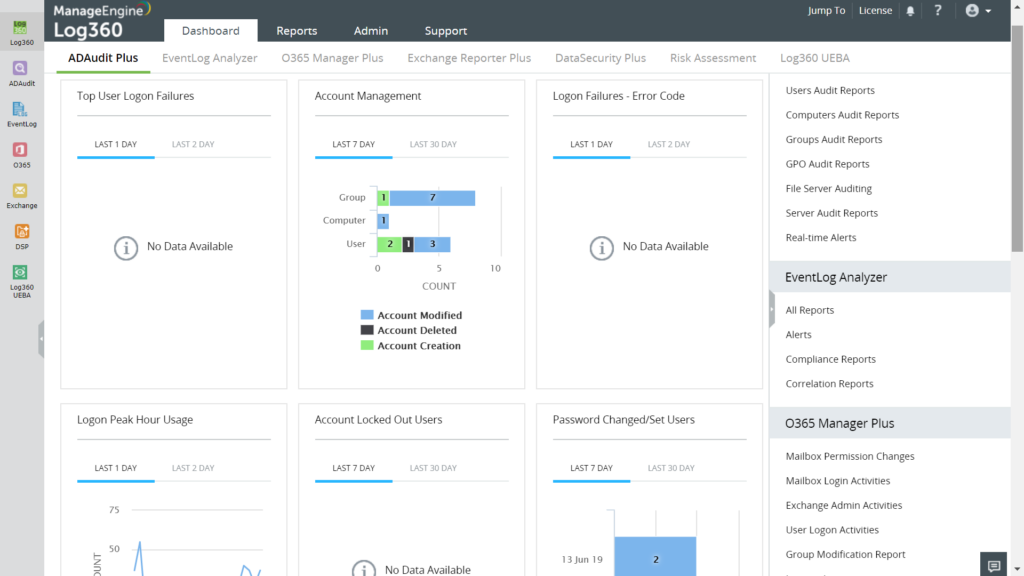Open Users Audit Reports link
1024x576 pixels.
point(830,90)
